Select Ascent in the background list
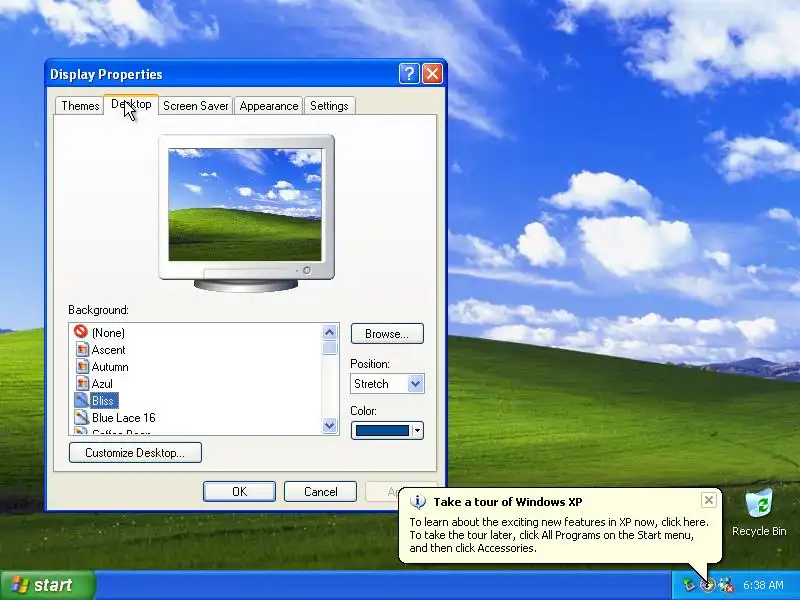The height and width of the screenshot is (600, 800). tap(108, 350)
